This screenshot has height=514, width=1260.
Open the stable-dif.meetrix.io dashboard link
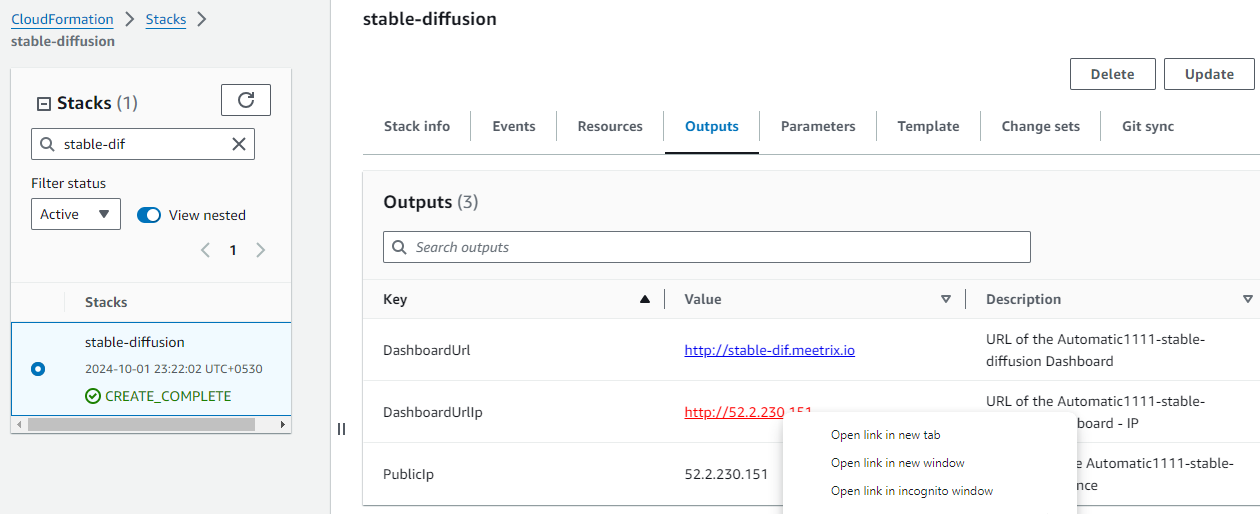pos(769,350)
